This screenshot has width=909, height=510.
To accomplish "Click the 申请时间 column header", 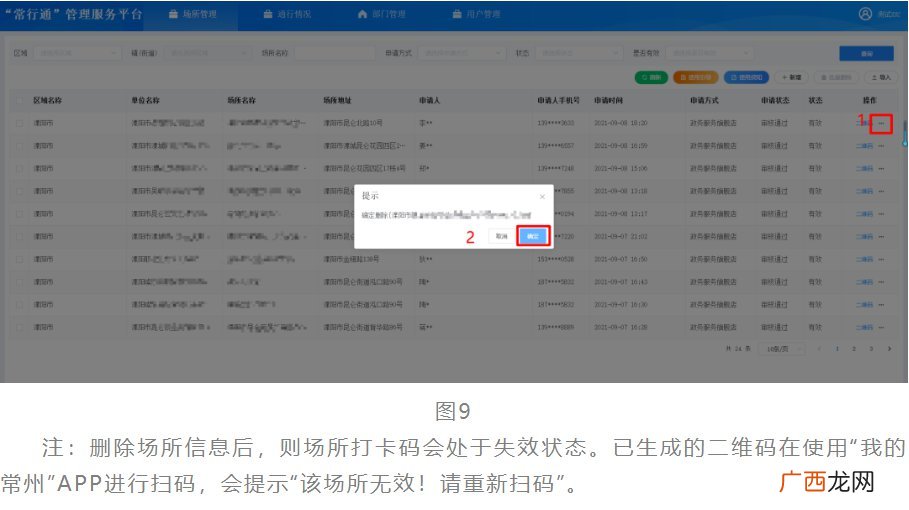I will tap(608, 101).
